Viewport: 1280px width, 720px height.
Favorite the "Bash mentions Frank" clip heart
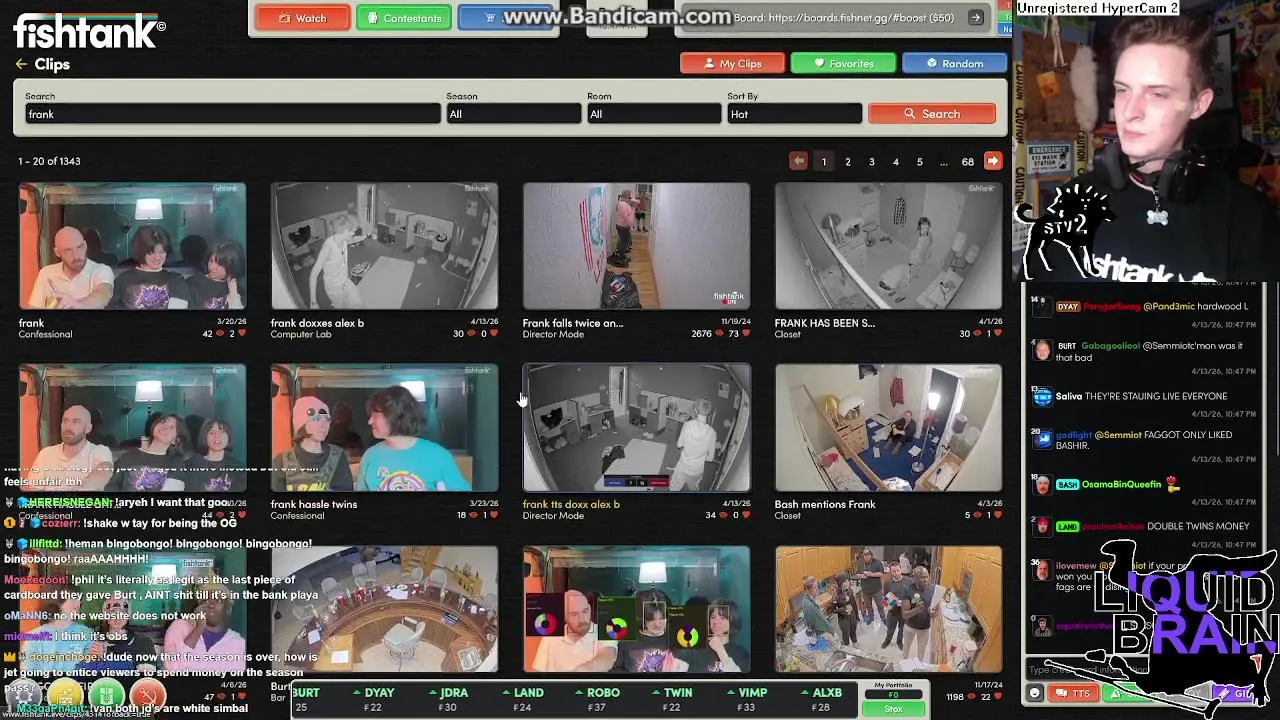(x=997, y=515)
